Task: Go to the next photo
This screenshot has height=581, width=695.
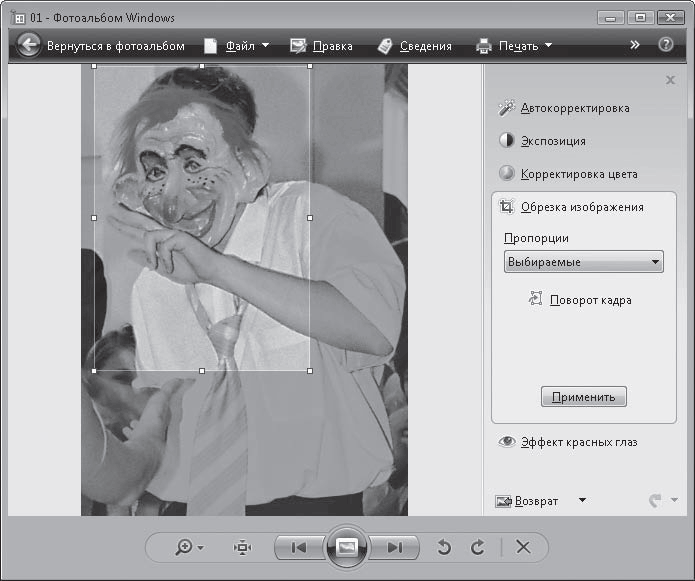Action: click(394, 547)
